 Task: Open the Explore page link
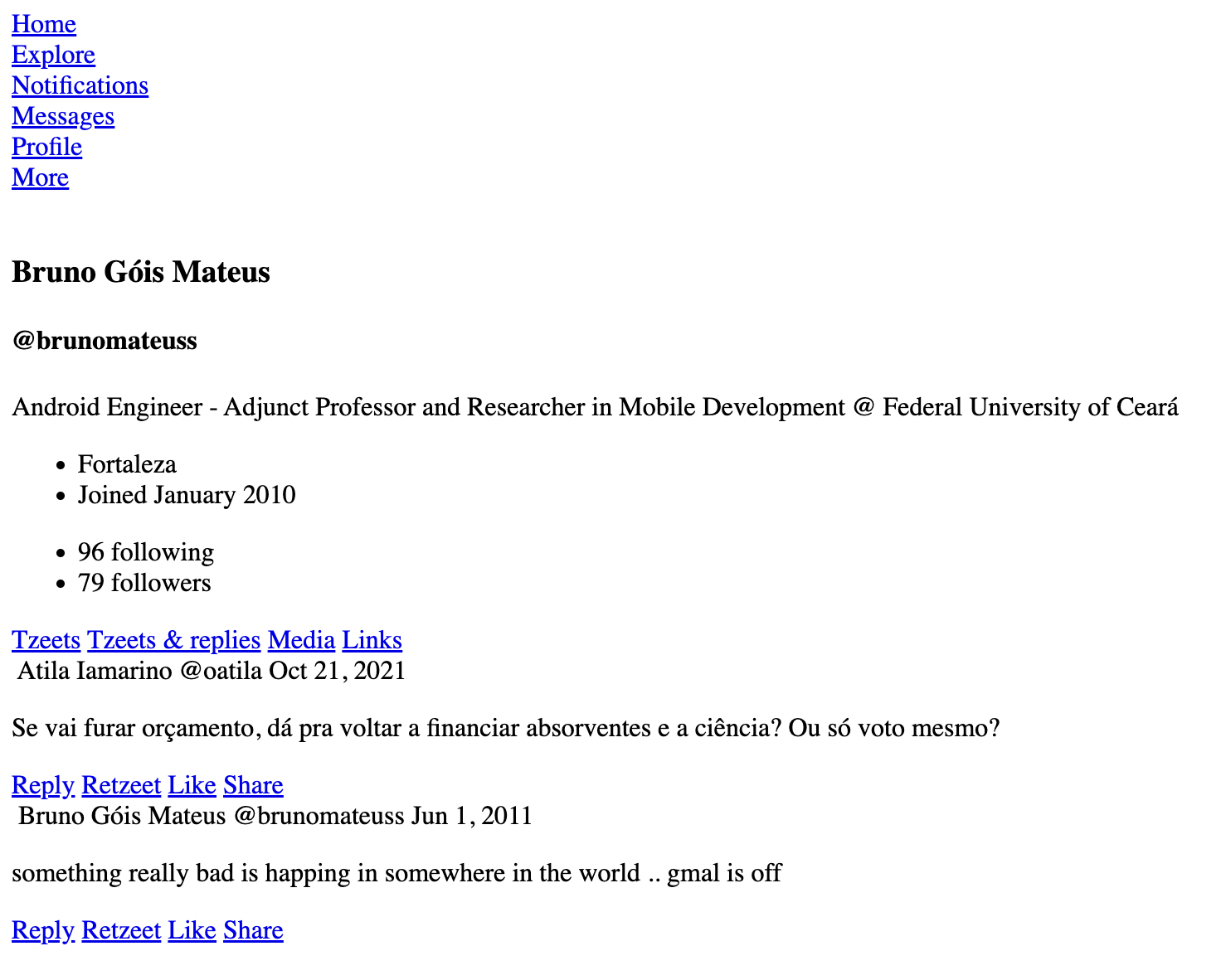click(53, 55)
